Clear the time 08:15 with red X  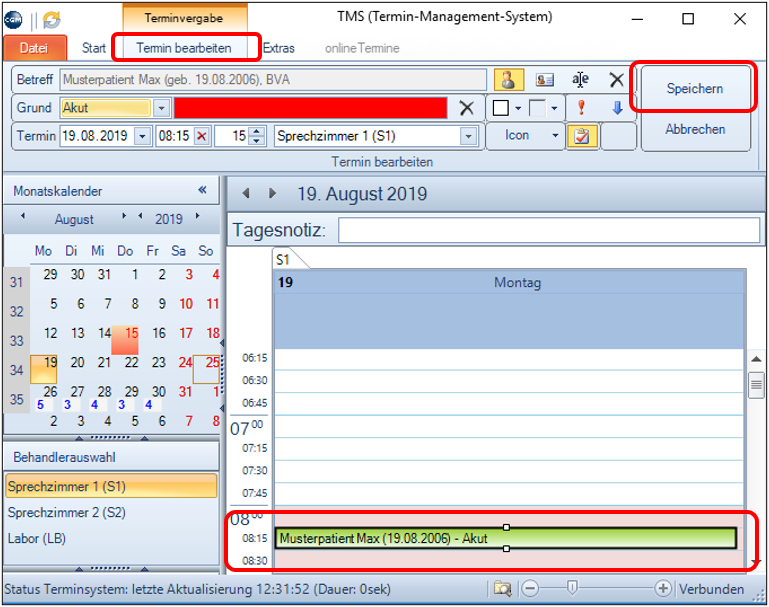(201, 136)
